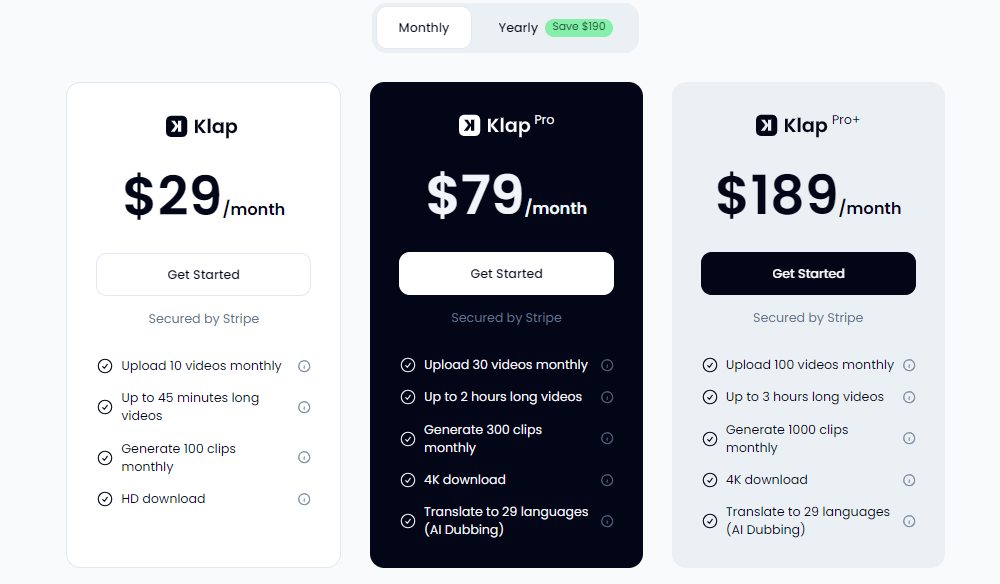
Task: Click Get Started on $189 Pro+ plan
Action: [808, 274]
